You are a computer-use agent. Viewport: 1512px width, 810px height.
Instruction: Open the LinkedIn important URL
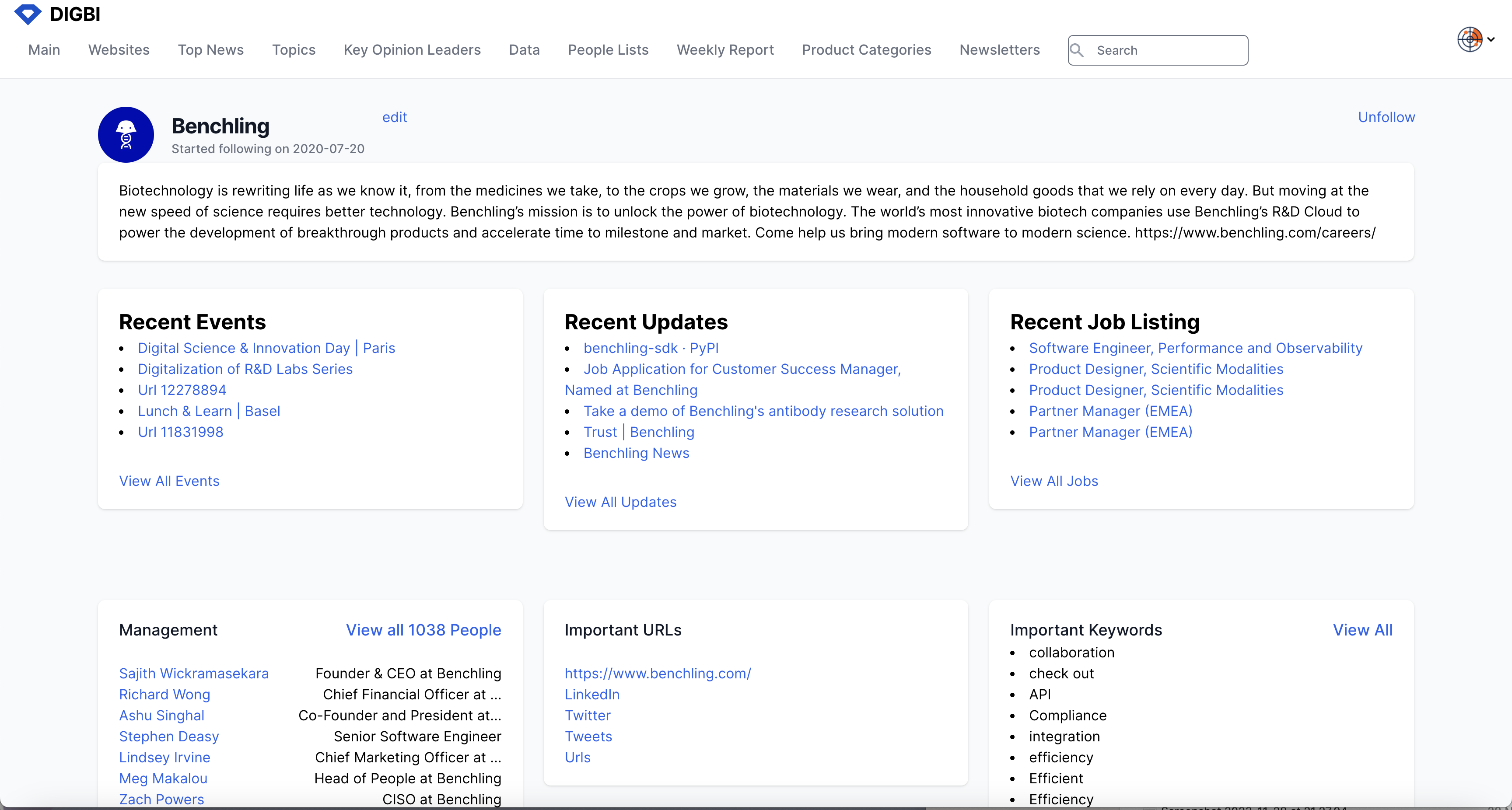tap(591, 695)
